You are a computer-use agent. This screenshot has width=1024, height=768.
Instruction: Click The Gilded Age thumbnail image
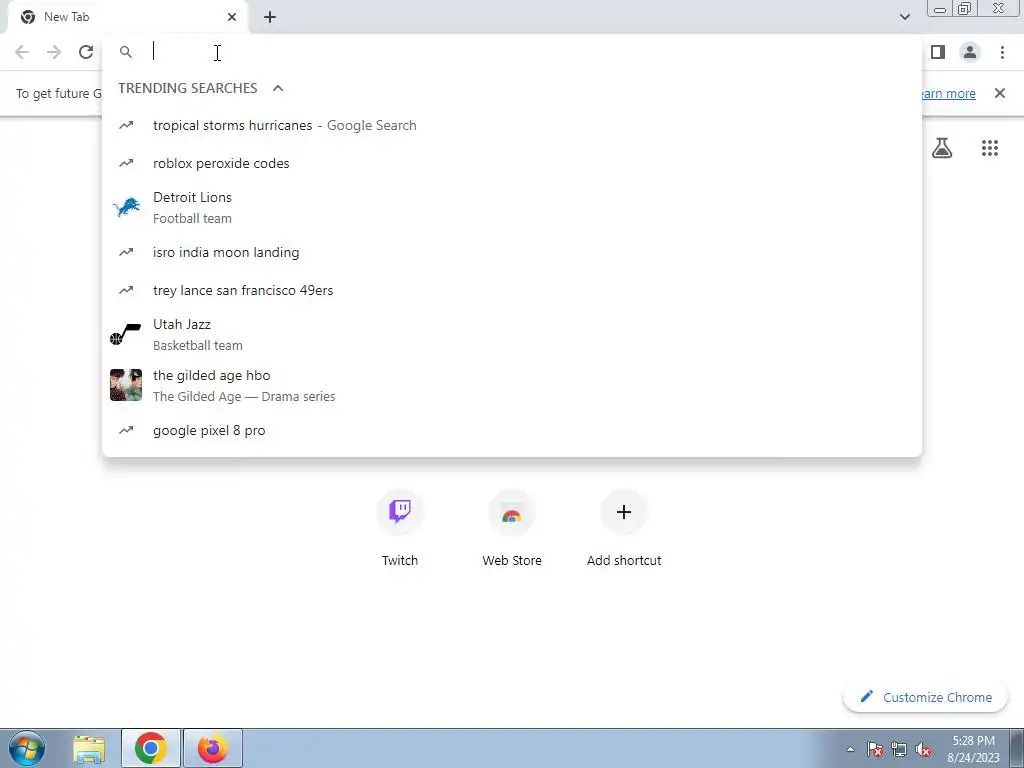[x=126, y=385]
